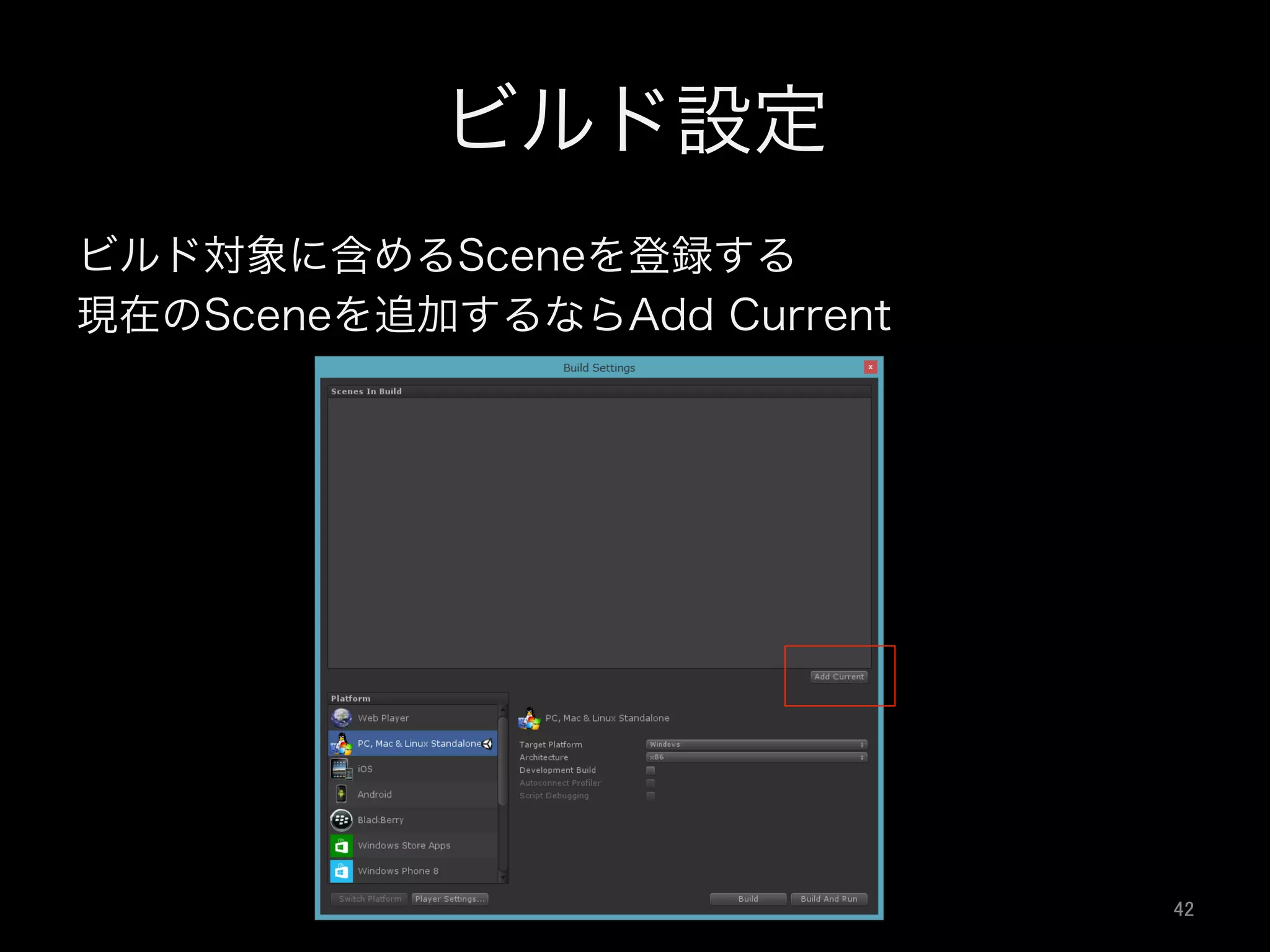The height and width of the screenshot is (952, 1270).
Task: Click the green Windows Store Apps icon
Action: click(x=341, y=845)
